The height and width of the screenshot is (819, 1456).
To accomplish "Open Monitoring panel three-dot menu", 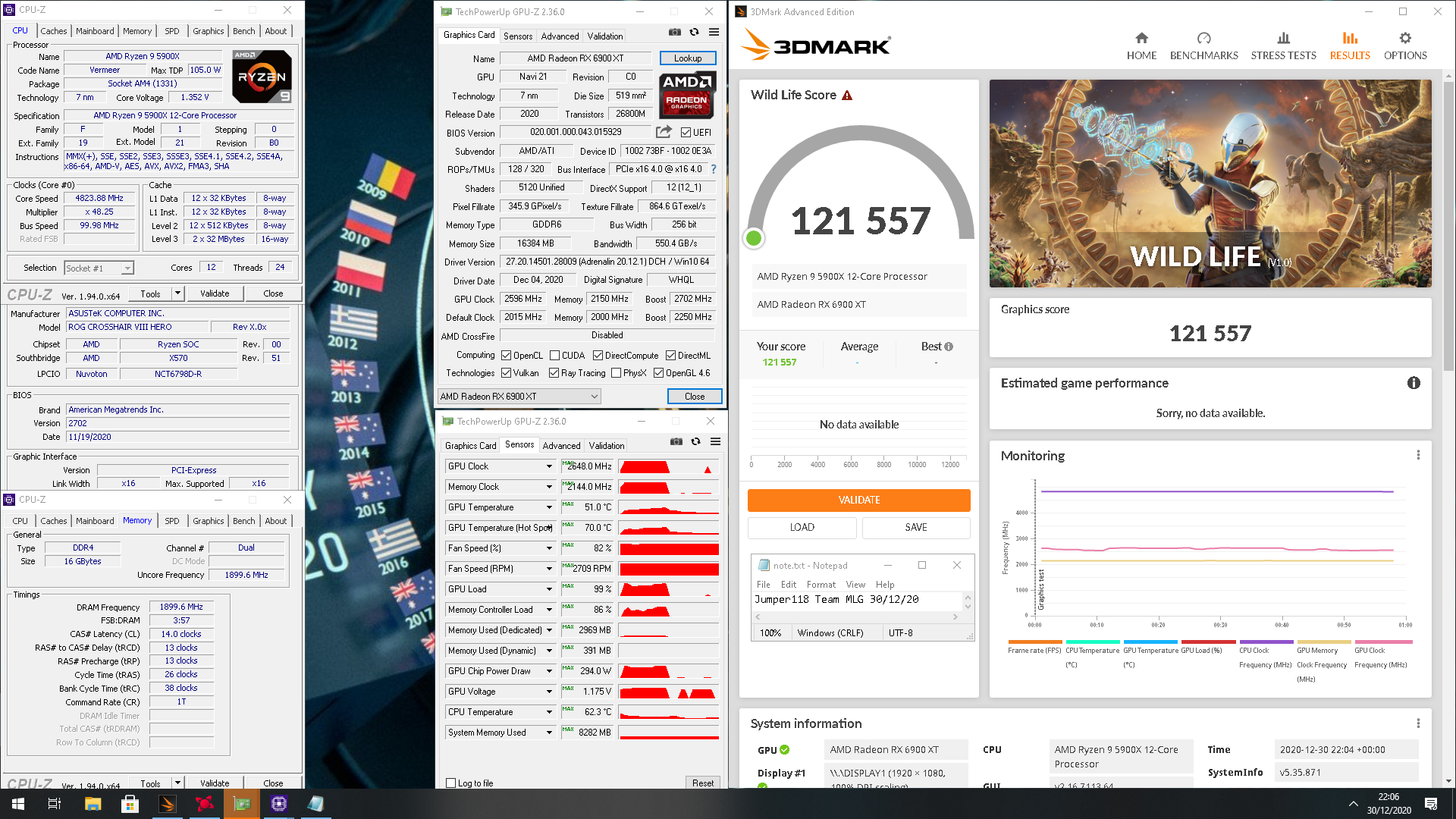I will click(x=1418, y=455).
